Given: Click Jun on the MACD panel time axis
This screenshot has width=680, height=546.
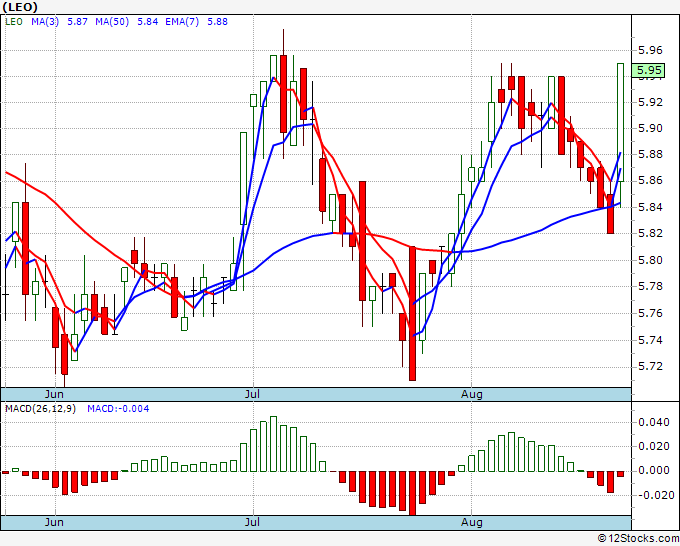Looking at the screenshot, I should (x=54, y=522).
